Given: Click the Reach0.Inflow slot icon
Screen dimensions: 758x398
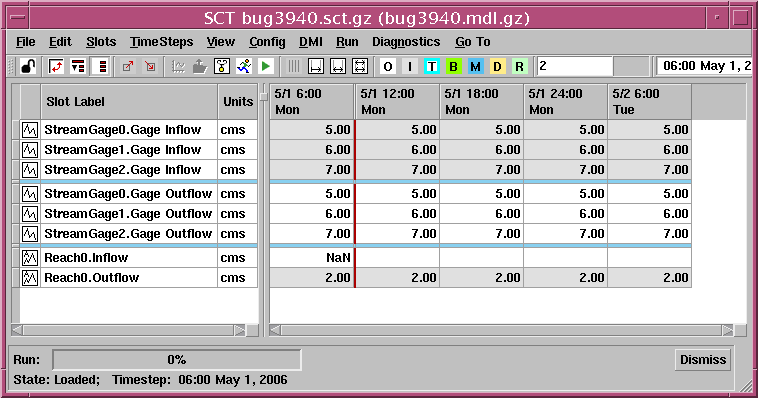Looking at the screenshot, I should [x=30, y=258].
